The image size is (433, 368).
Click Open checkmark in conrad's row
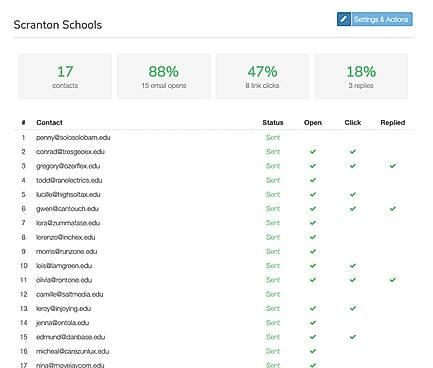tap(313, 152)
